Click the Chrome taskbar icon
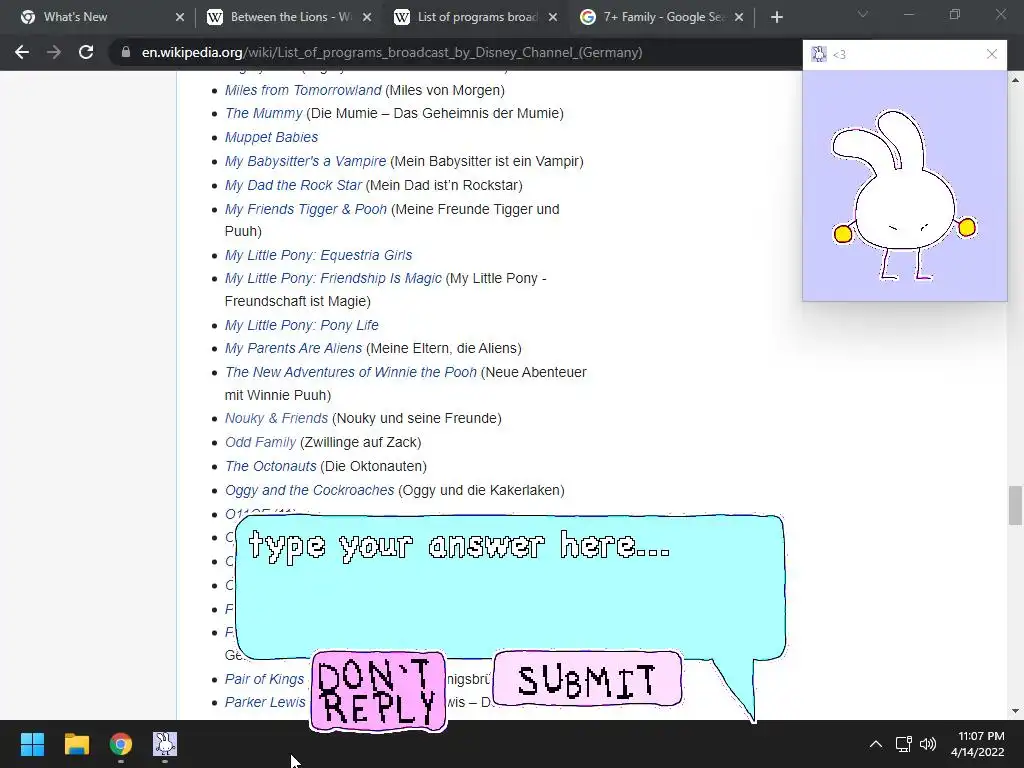The image size is (1024, 768). tap(121, 744)
